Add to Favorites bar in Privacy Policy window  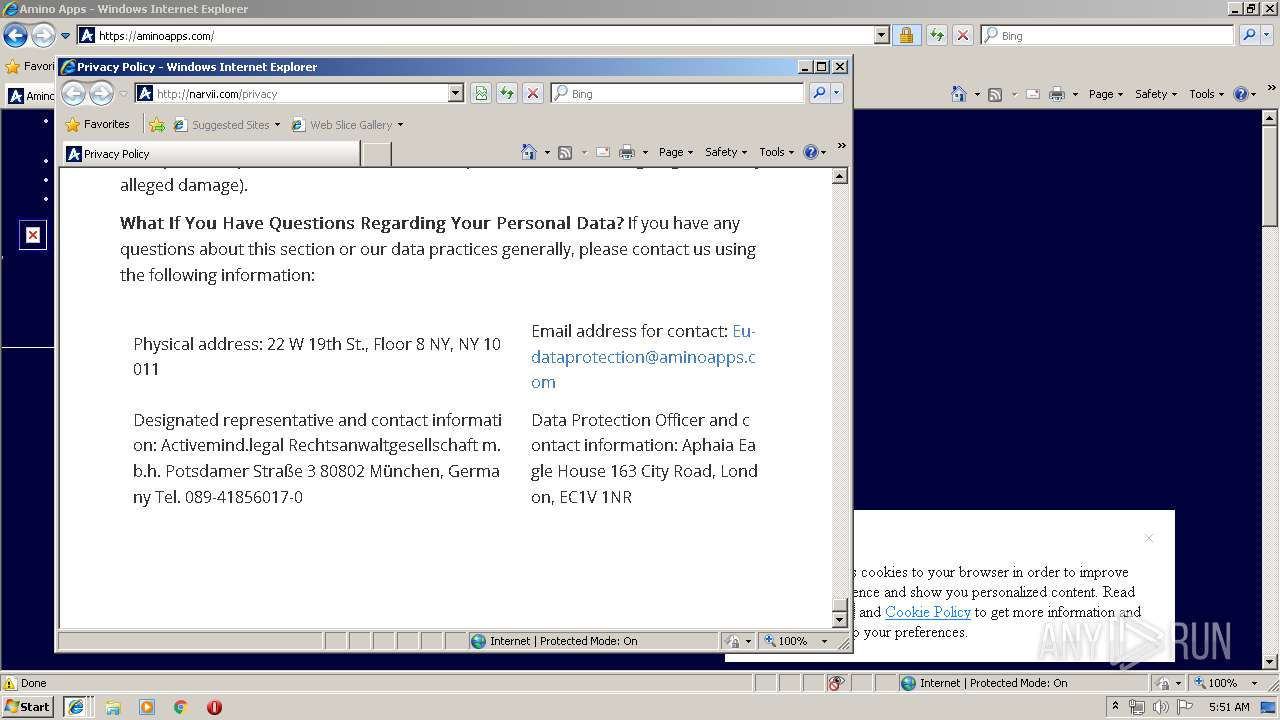coord(157,125)
